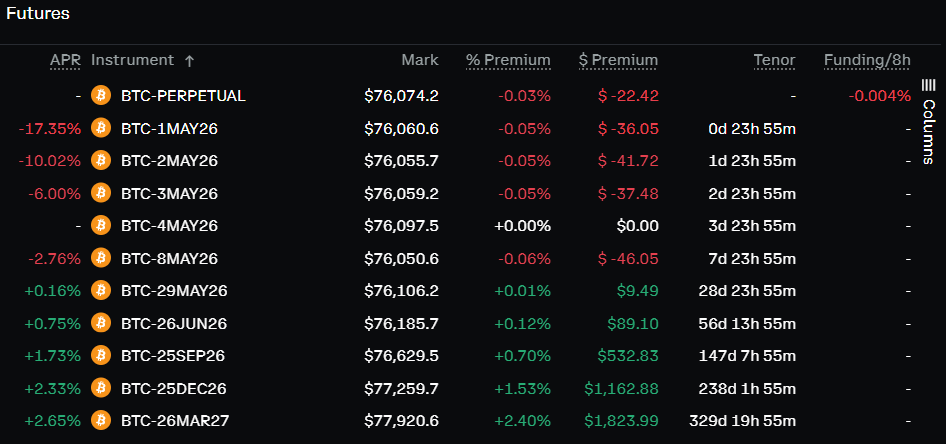
Task: Click the ascending sort arrow next to Instrument
Action: pos(189,61)
